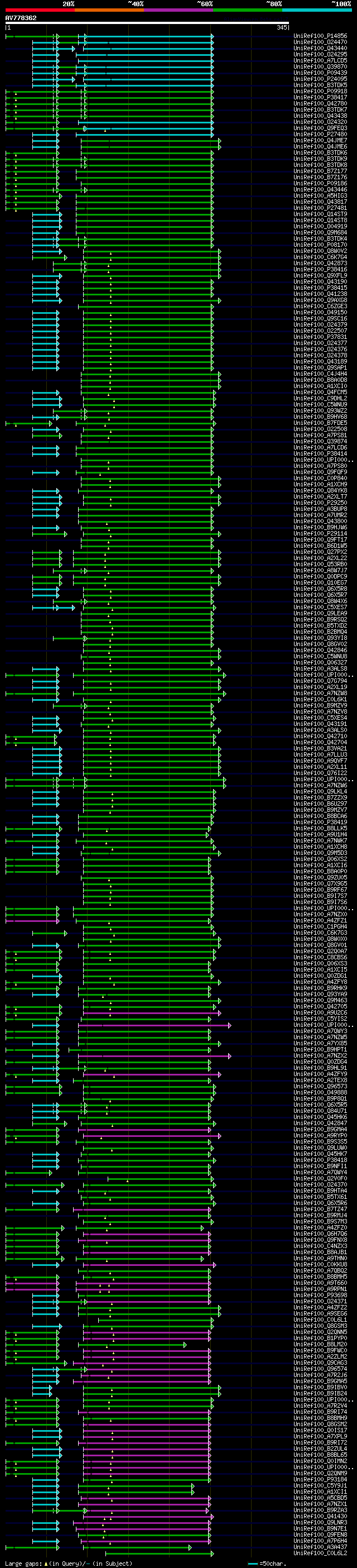Select hit label UniRef100_C5Y9J1
Viewport: 357px width, 1568px height.
click(x=321, y=1486)
